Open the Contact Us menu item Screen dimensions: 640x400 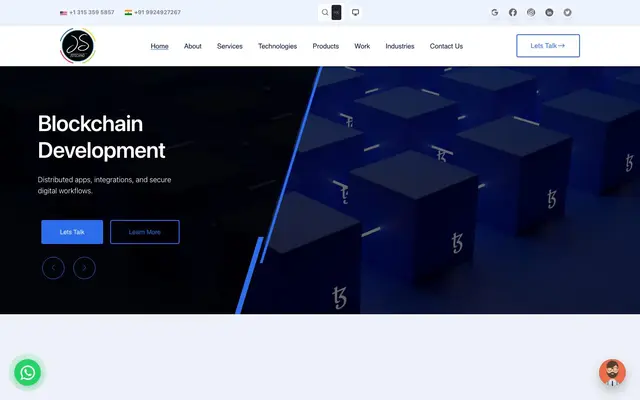pos(446,46)
